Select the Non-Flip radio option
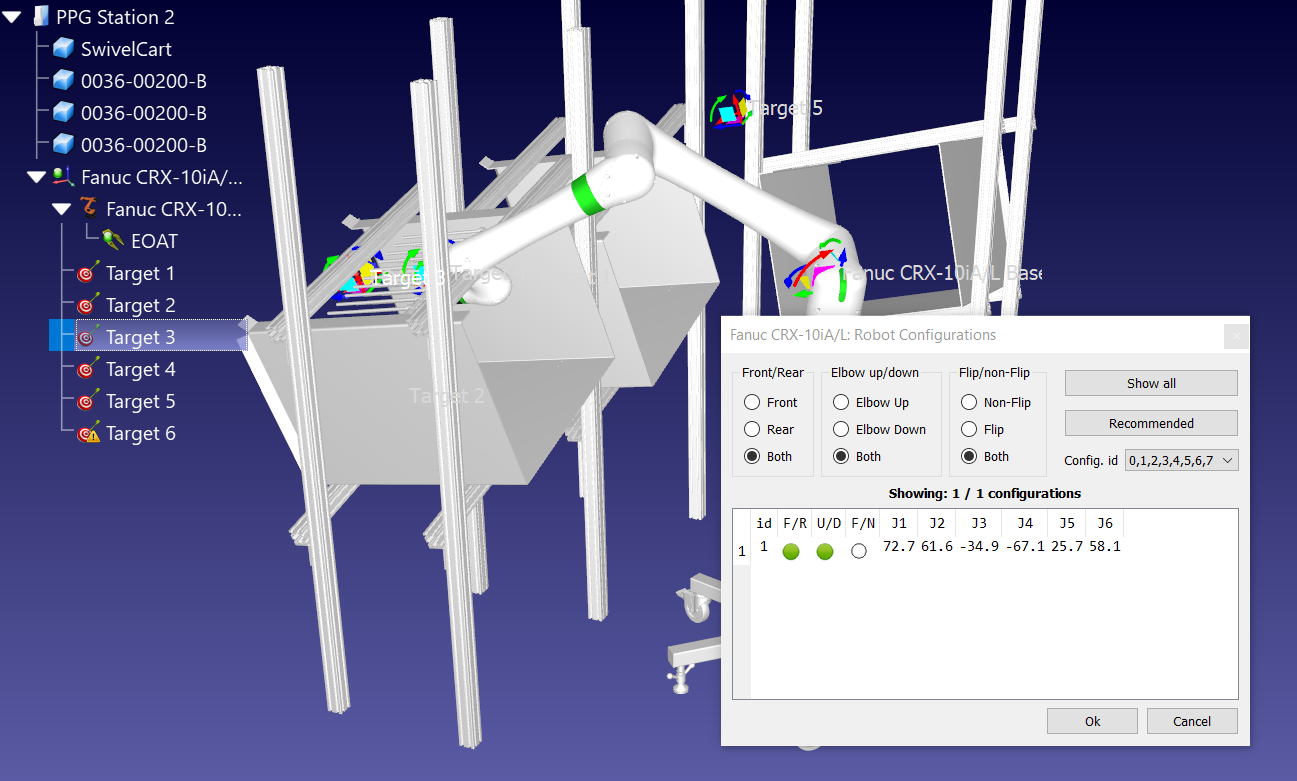 (968, 403)
